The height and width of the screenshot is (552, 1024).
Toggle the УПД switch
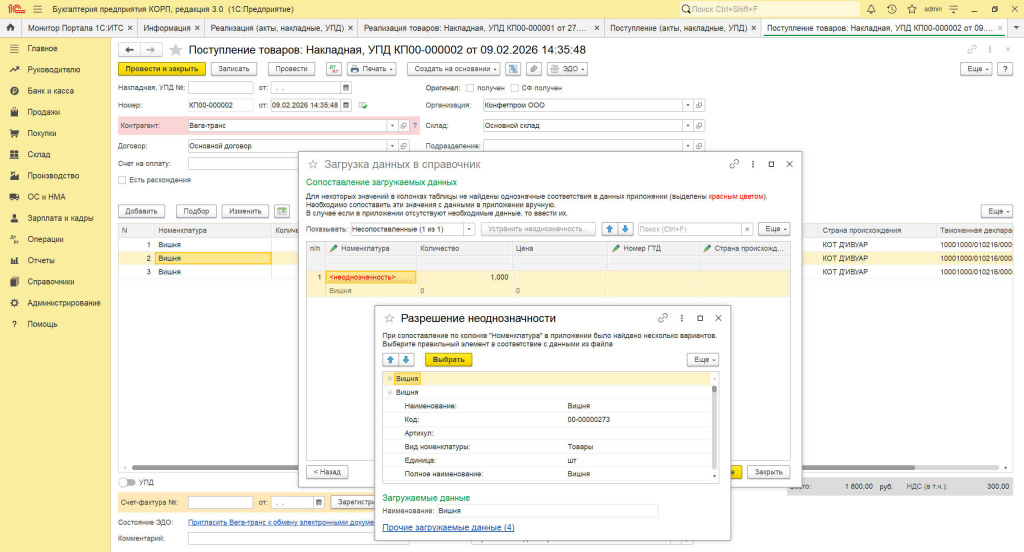tap(127, 482)
